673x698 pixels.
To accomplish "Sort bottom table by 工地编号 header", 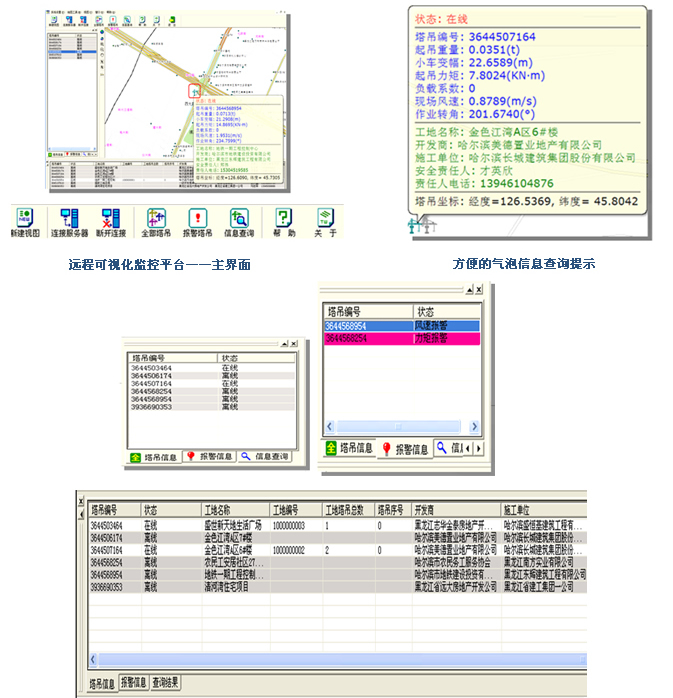I will [x=296, y=510].
